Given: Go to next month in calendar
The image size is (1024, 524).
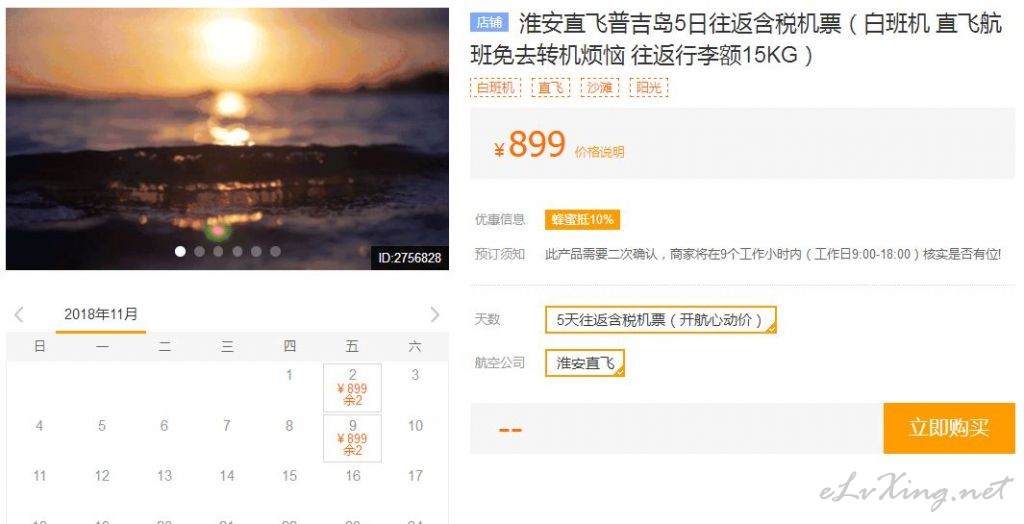Looking at the screenshot, I should pyautogui.click(x=435, y=314).
